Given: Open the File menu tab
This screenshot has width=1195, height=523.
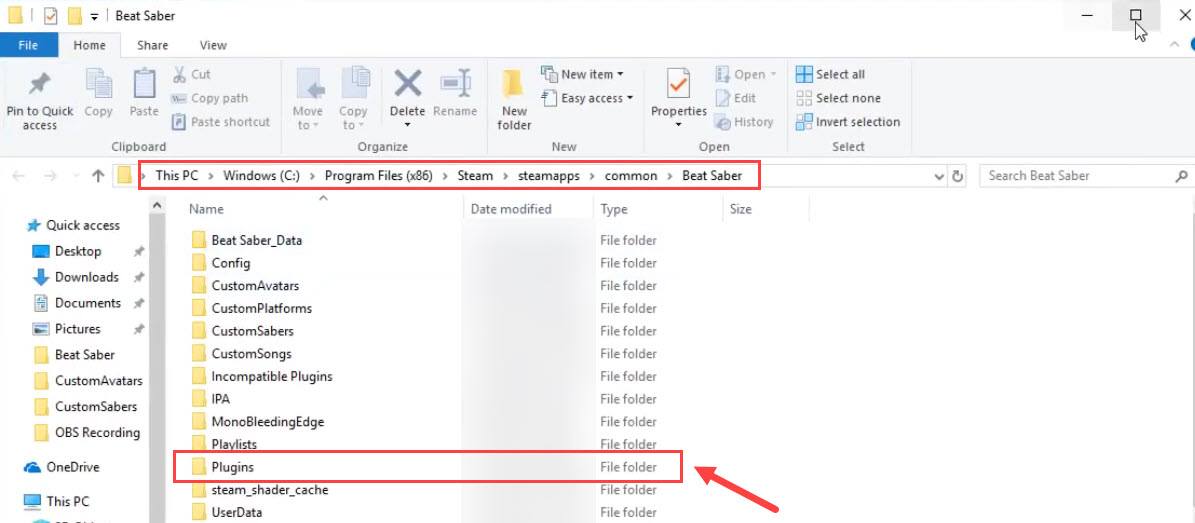Looking at the screenshot, I should 28,45.
